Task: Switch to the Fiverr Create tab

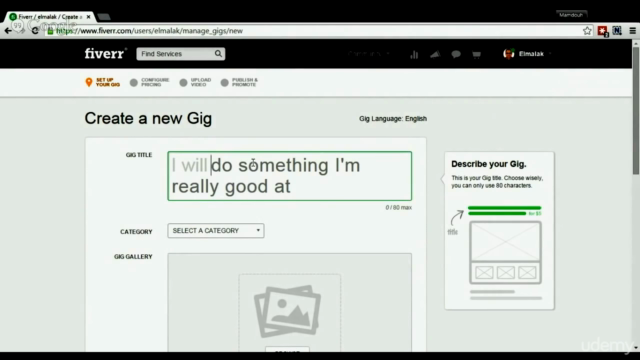Action: tap(50, 17)
